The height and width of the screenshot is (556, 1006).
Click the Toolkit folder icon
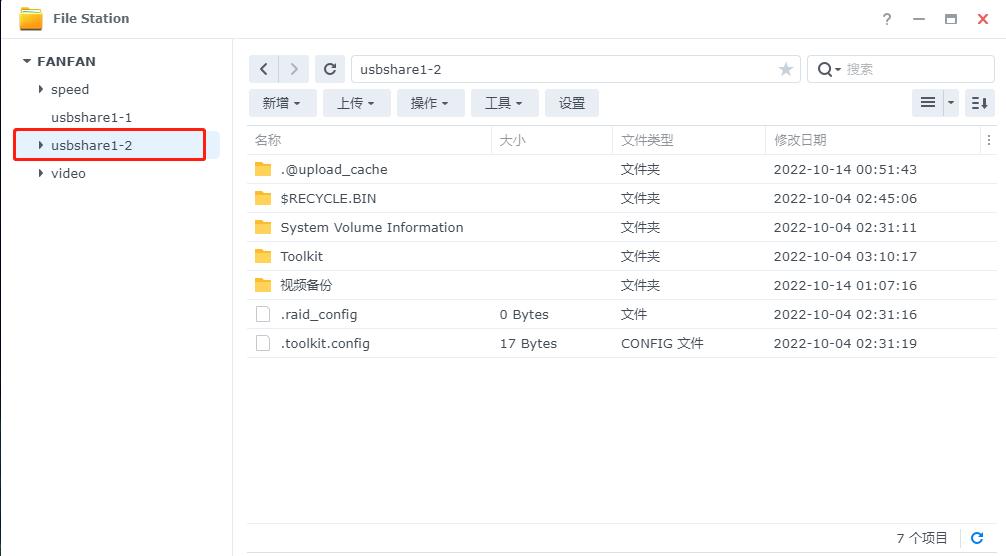[x=262, y=256]
